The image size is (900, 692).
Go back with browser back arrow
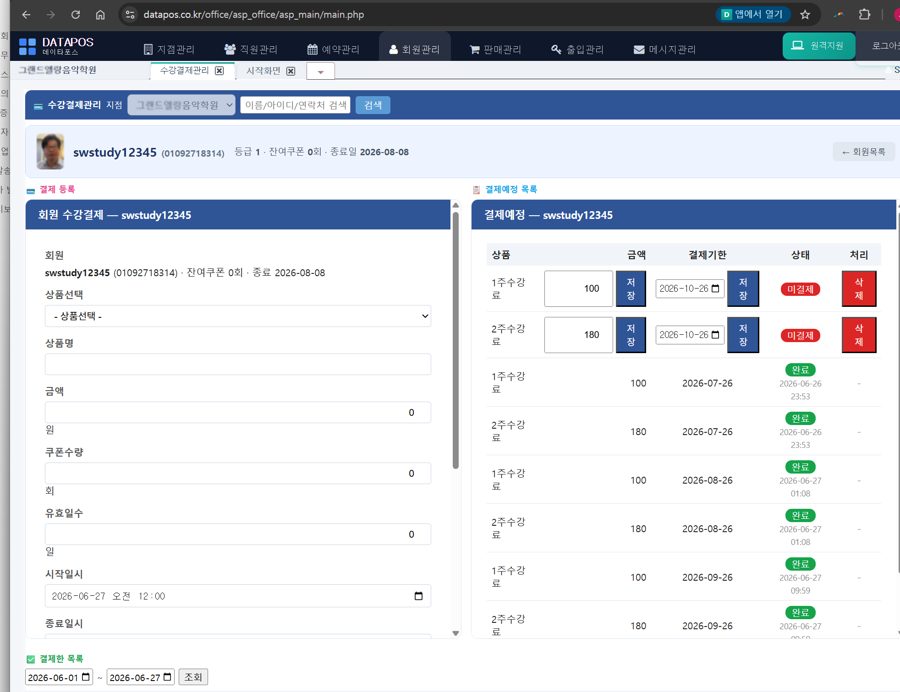[x=26, y=15]
